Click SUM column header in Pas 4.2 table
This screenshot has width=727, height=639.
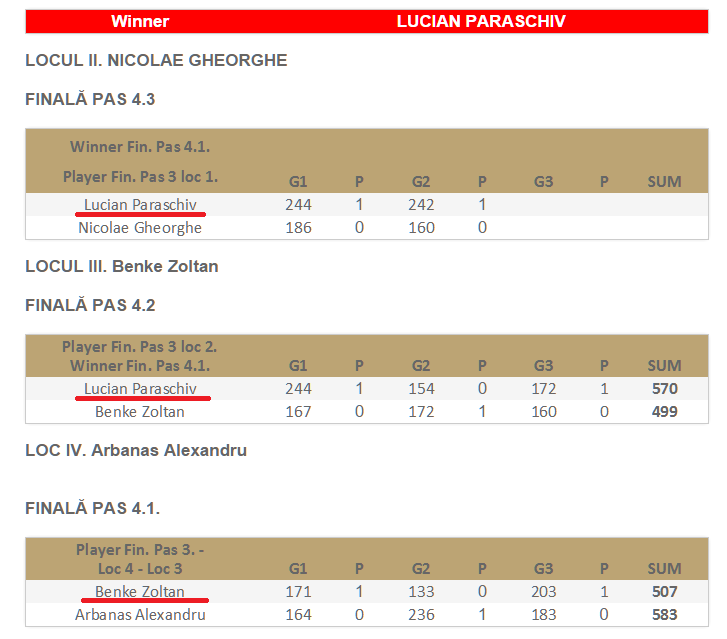pyautogui.click(x=664, y=366)
